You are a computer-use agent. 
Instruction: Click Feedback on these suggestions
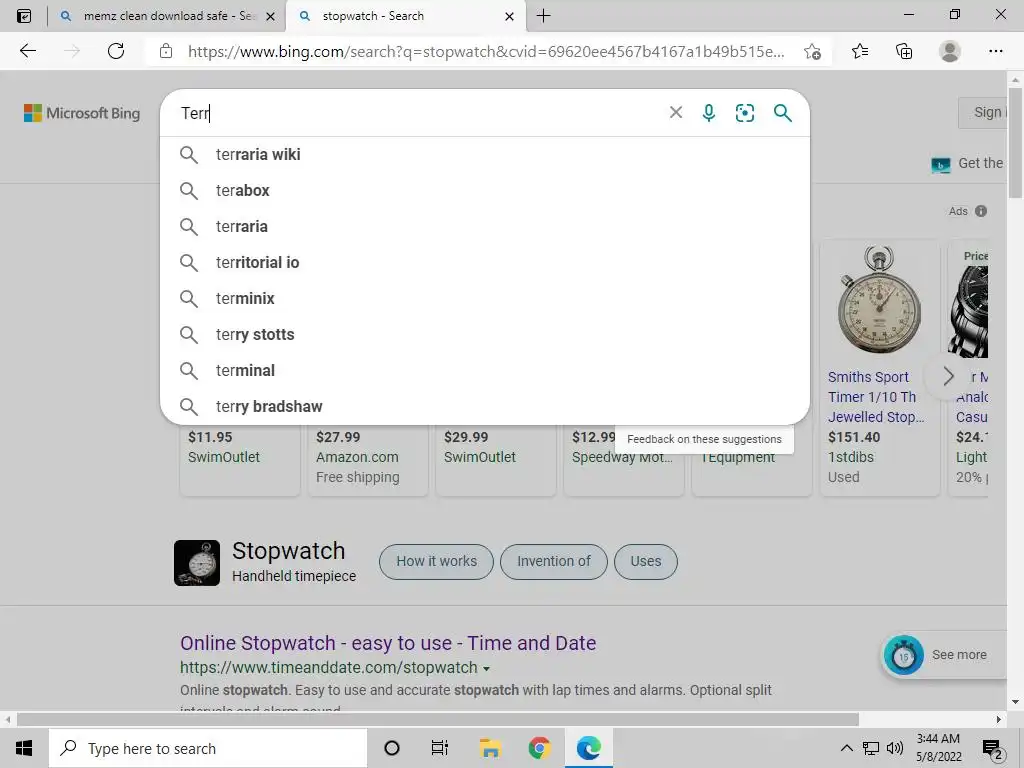pos(704,439)
